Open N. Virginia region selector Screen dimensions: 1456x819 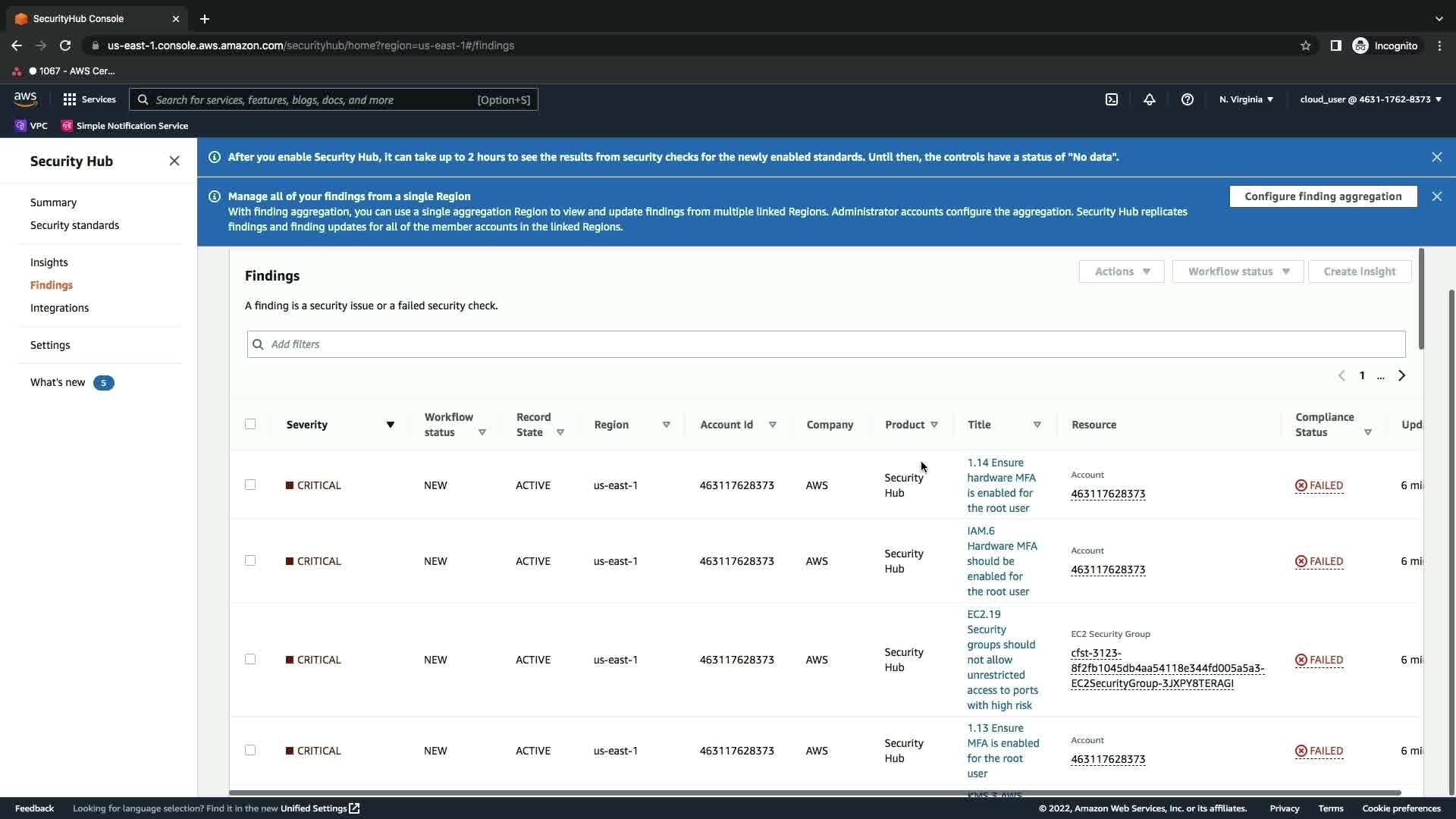1246,99
